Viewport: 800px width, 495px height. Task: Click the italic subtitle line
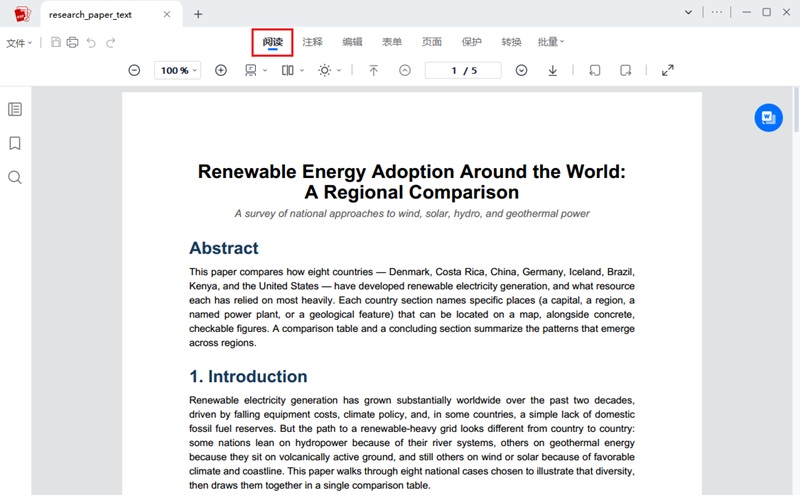click(x=412, y=213)
